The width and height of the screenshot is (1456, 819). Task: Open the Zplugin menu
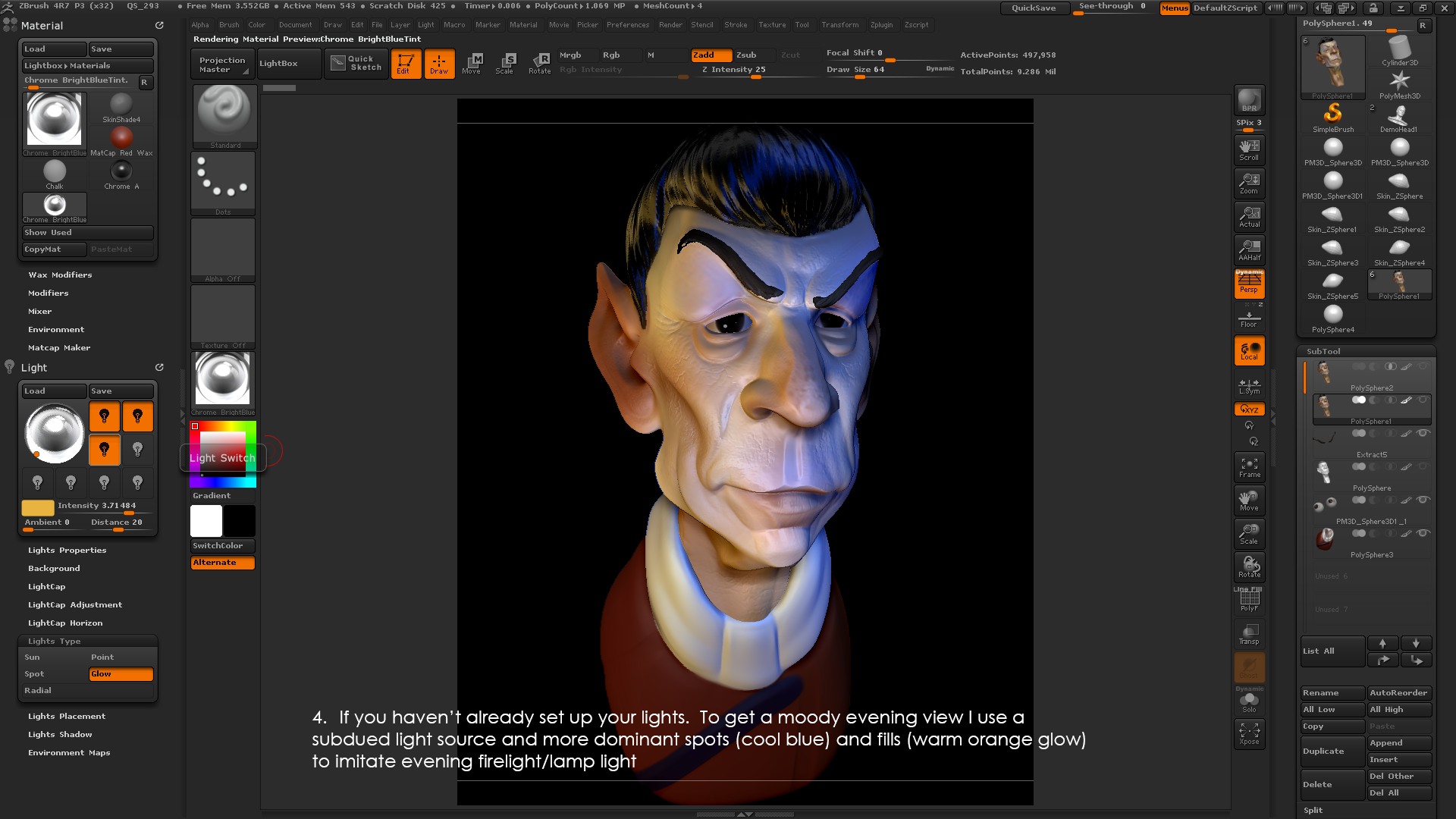(881, 24)
